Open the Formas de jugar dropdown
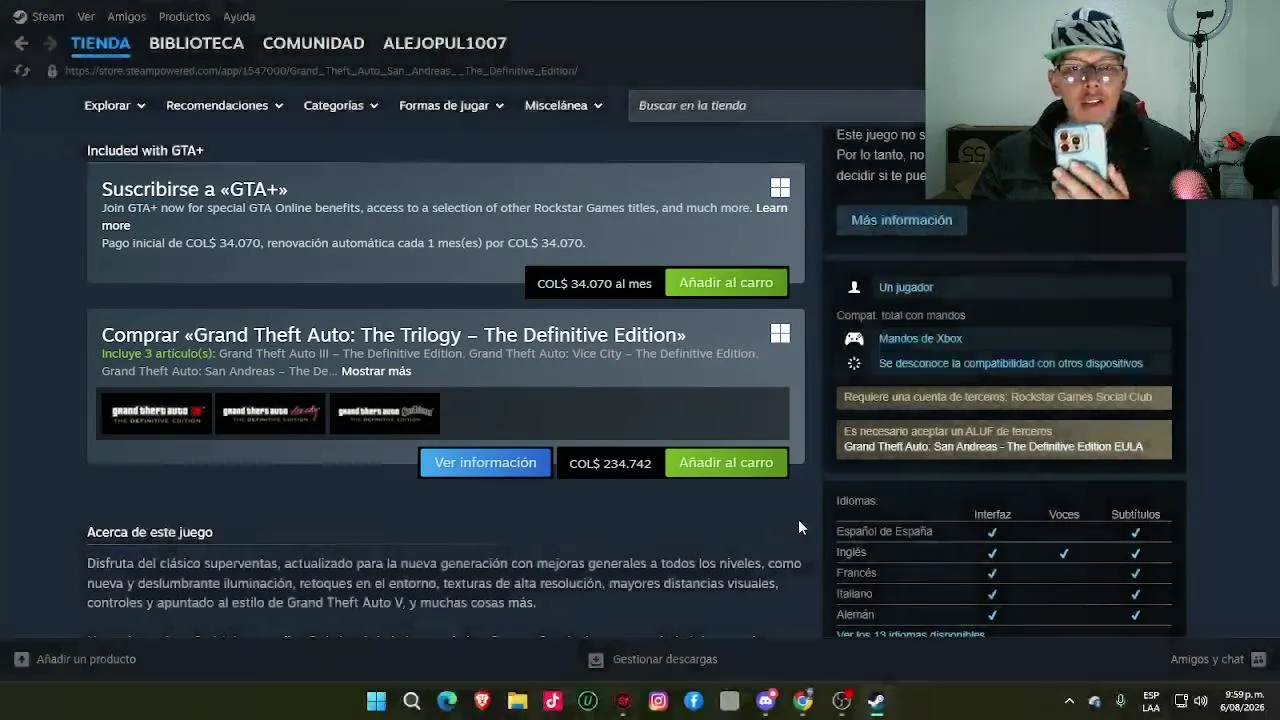 451,105
